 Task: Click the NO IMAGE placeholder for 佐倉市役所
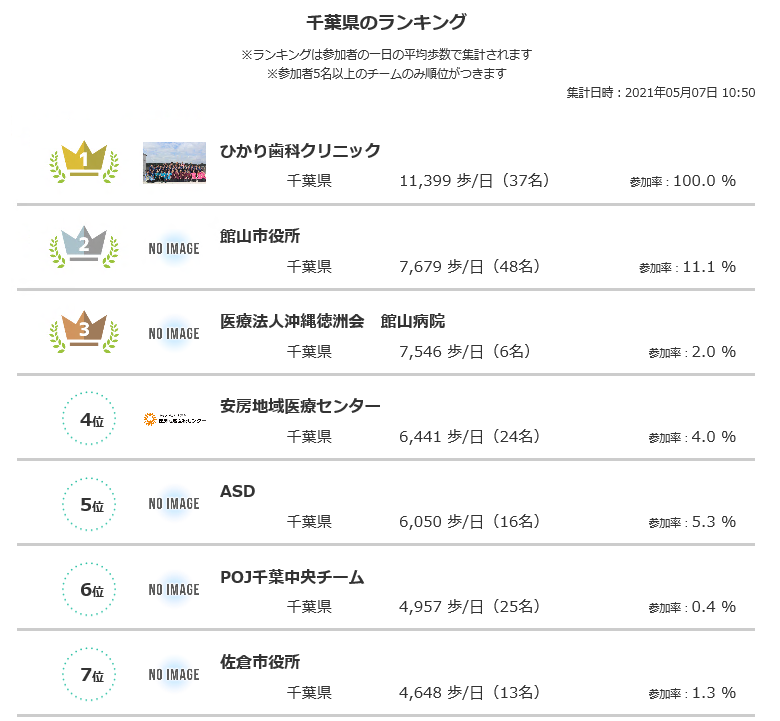[174, 674]
